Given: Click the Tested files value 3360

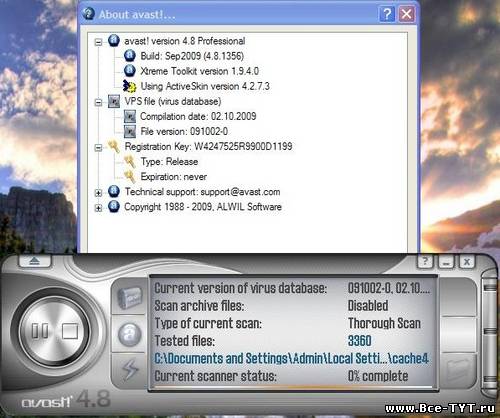Looking at the screenshot, I should [x=359, y=341].
